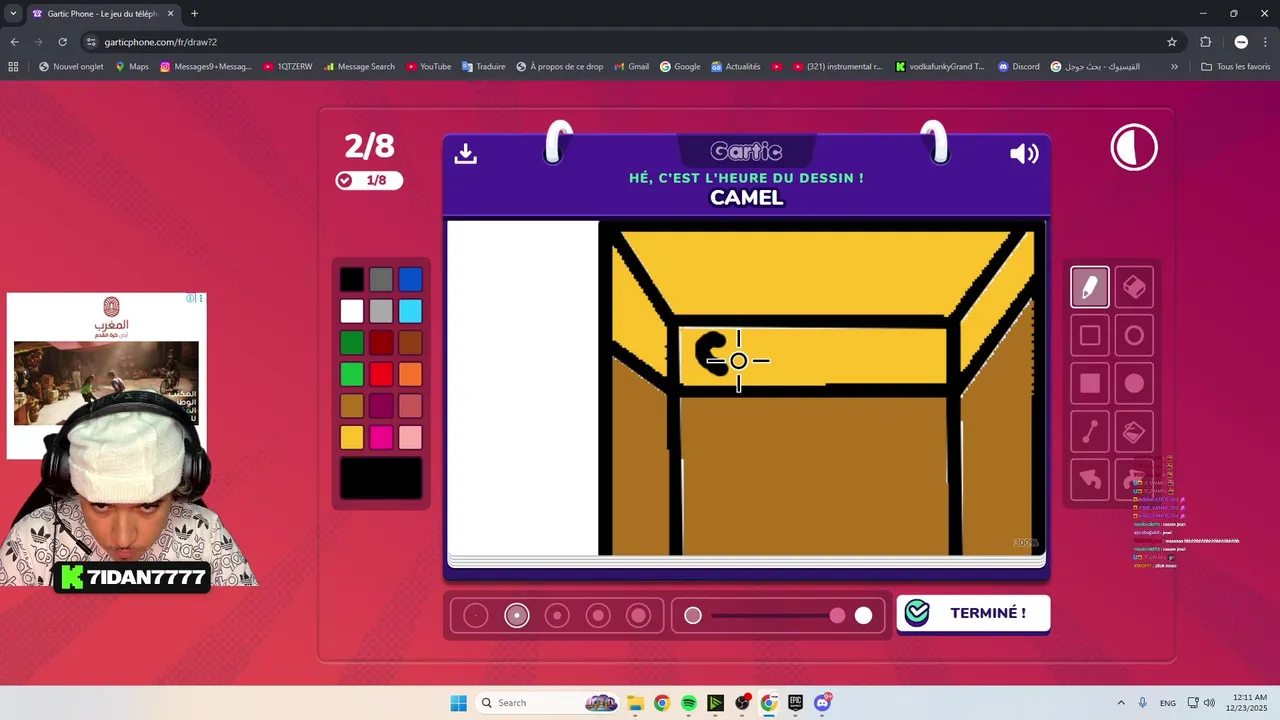Open the Message Search bookmark
Screen dimensions: 1280x720
pos(358,67)
